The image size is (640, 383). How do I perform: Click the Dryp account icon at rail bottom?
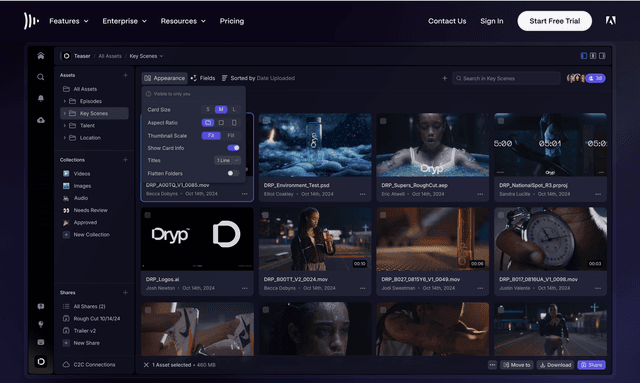point(41,361)
